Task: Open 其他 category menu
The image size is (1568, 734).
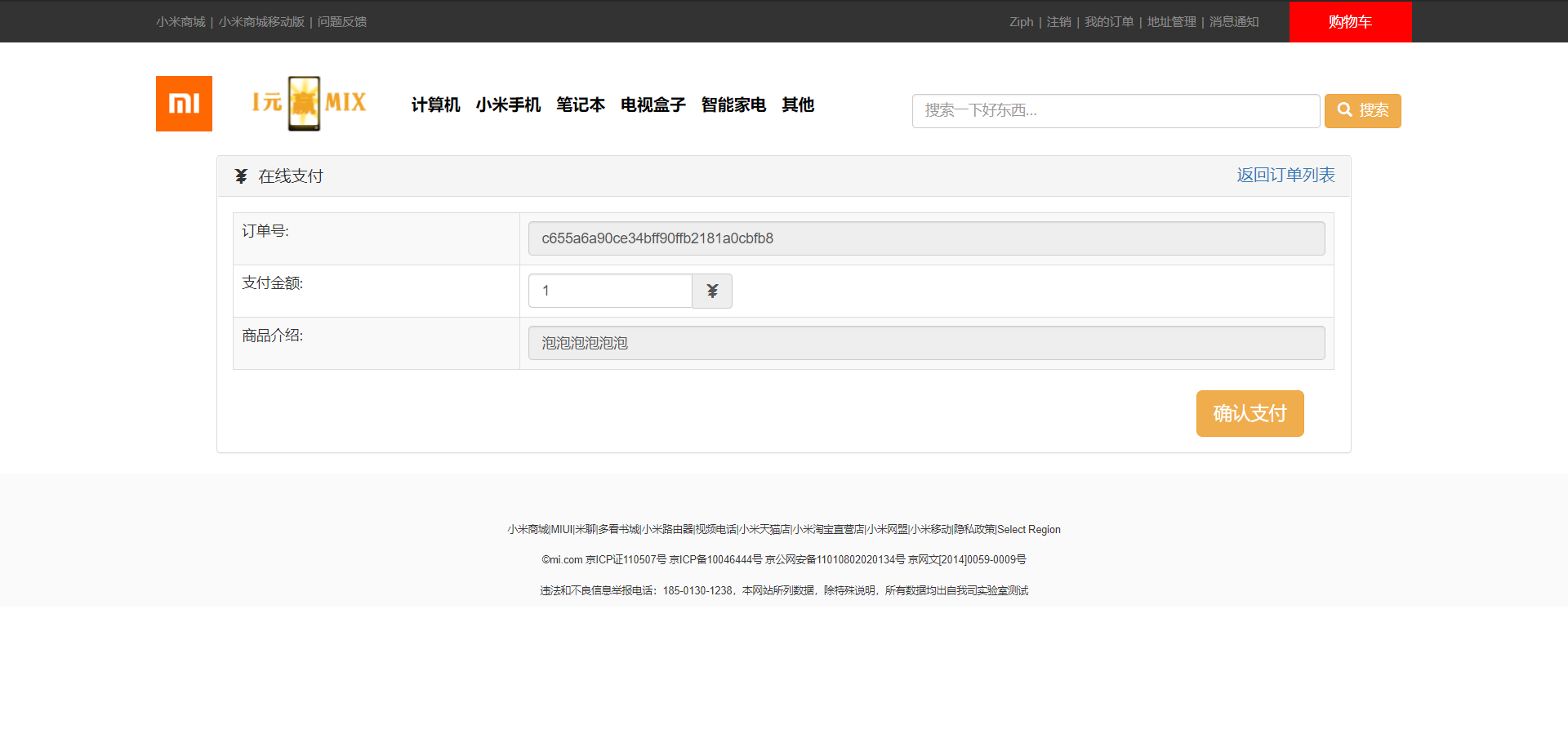Action: 798,105
